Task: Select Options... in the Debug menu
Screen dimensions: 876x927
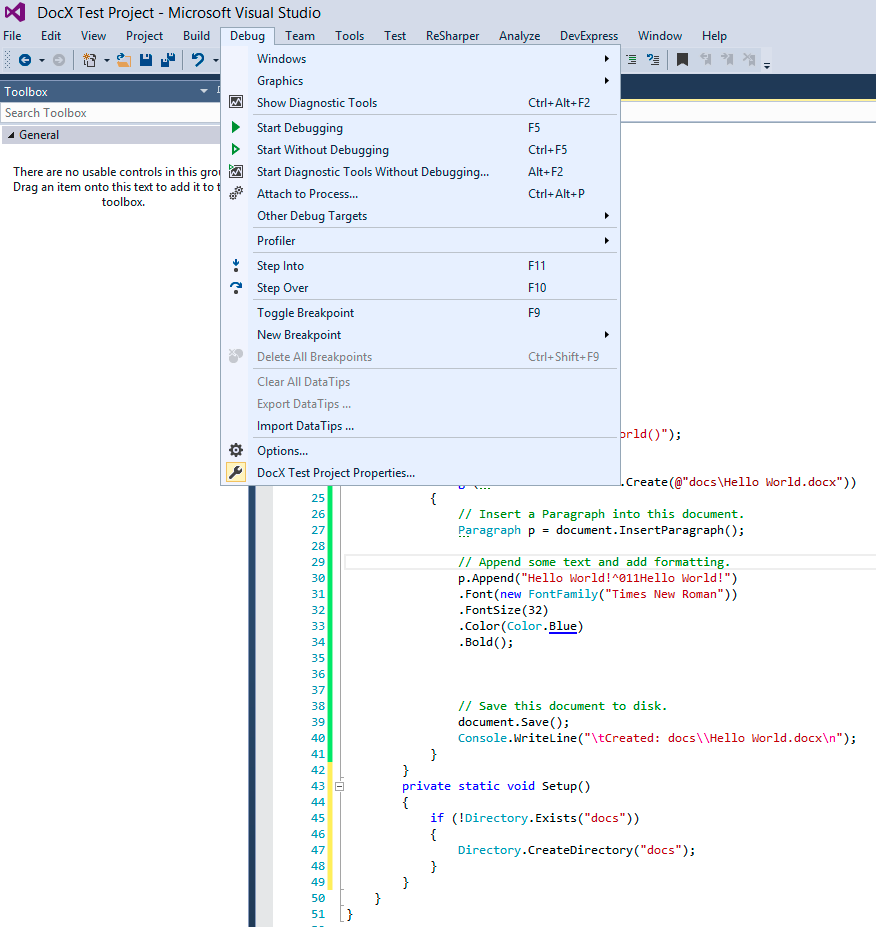Action: 281,450
